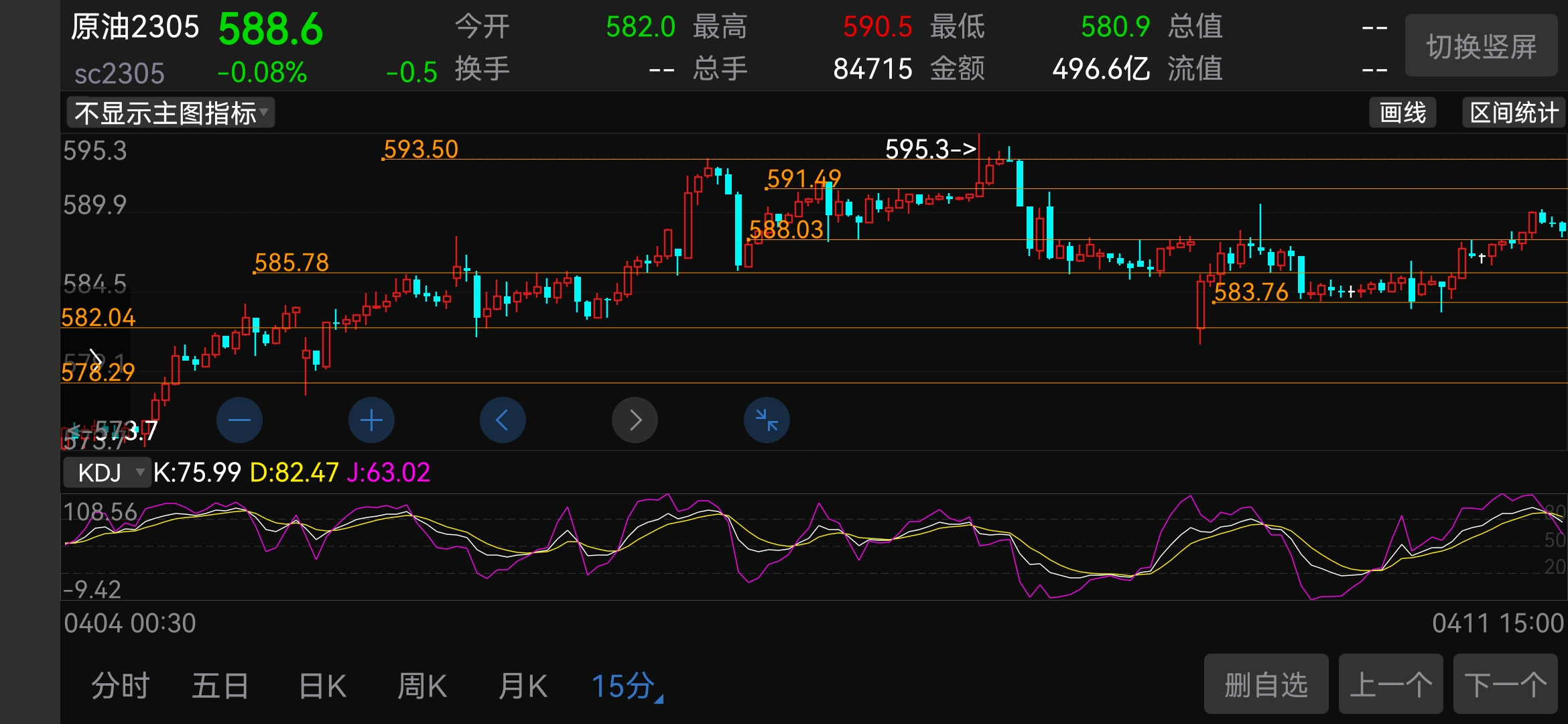Click the 583.76 price line label

pyautogui.click(x=1251, y=292)
